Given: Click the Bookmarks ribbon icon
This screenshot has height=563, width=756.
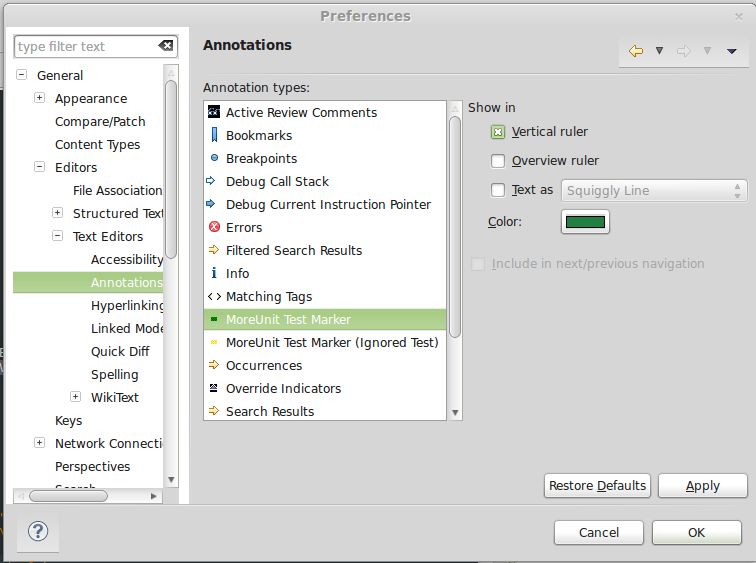Looking at the screenshot, I should (x=214, y=135).
